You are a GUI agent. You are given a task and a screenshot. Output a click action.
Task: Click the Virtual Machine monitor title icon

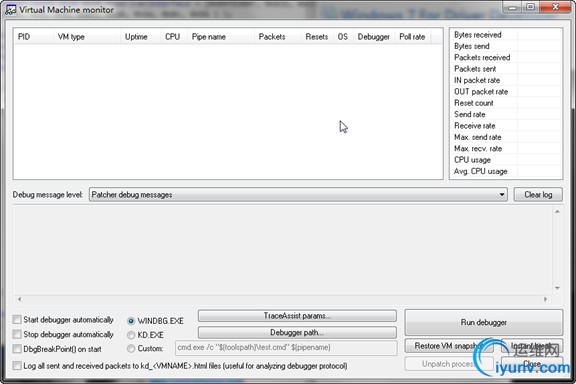click(x=11, y=10)
